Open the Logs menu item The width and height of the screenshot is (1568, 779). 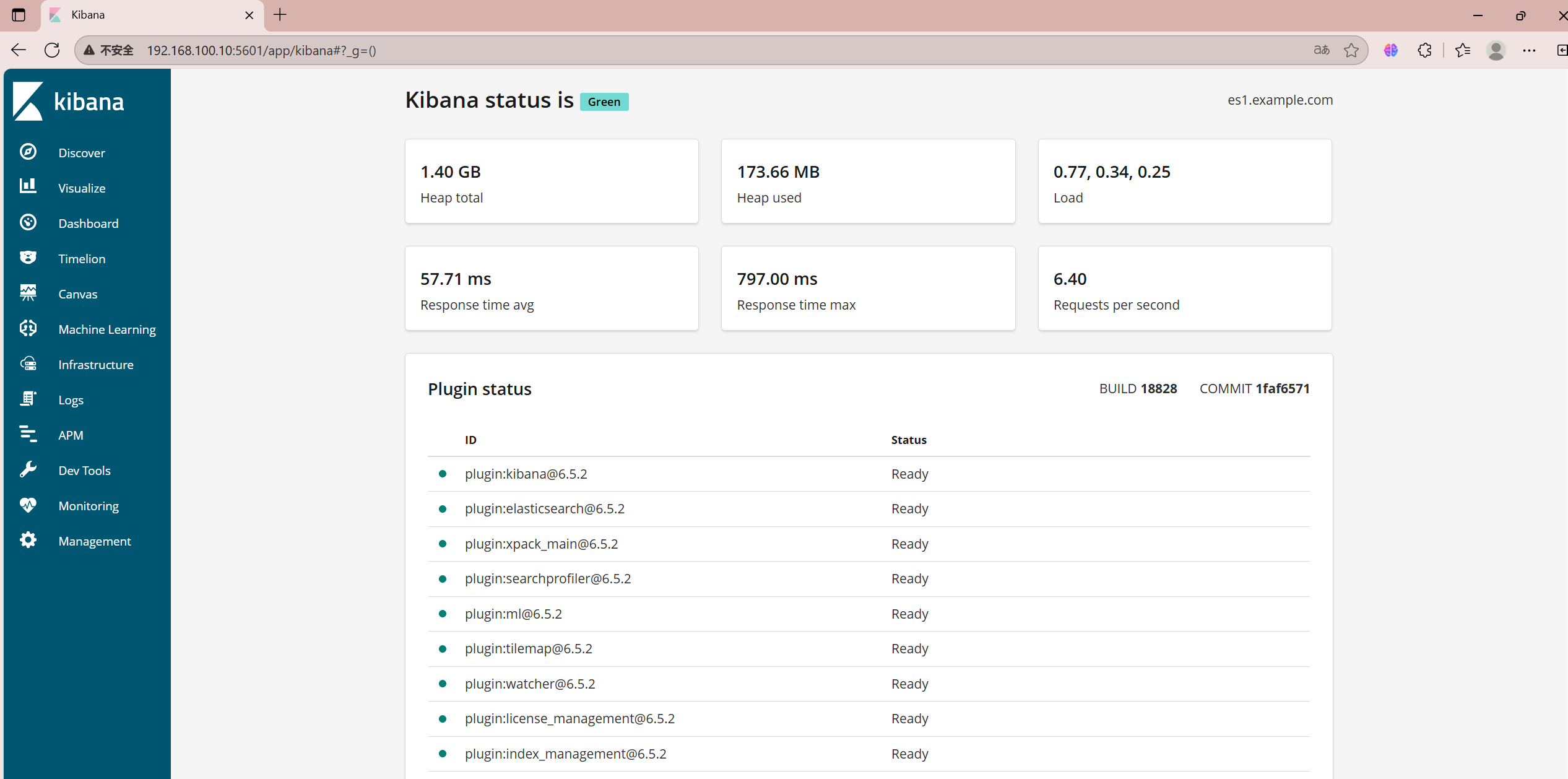pos(71,400)
